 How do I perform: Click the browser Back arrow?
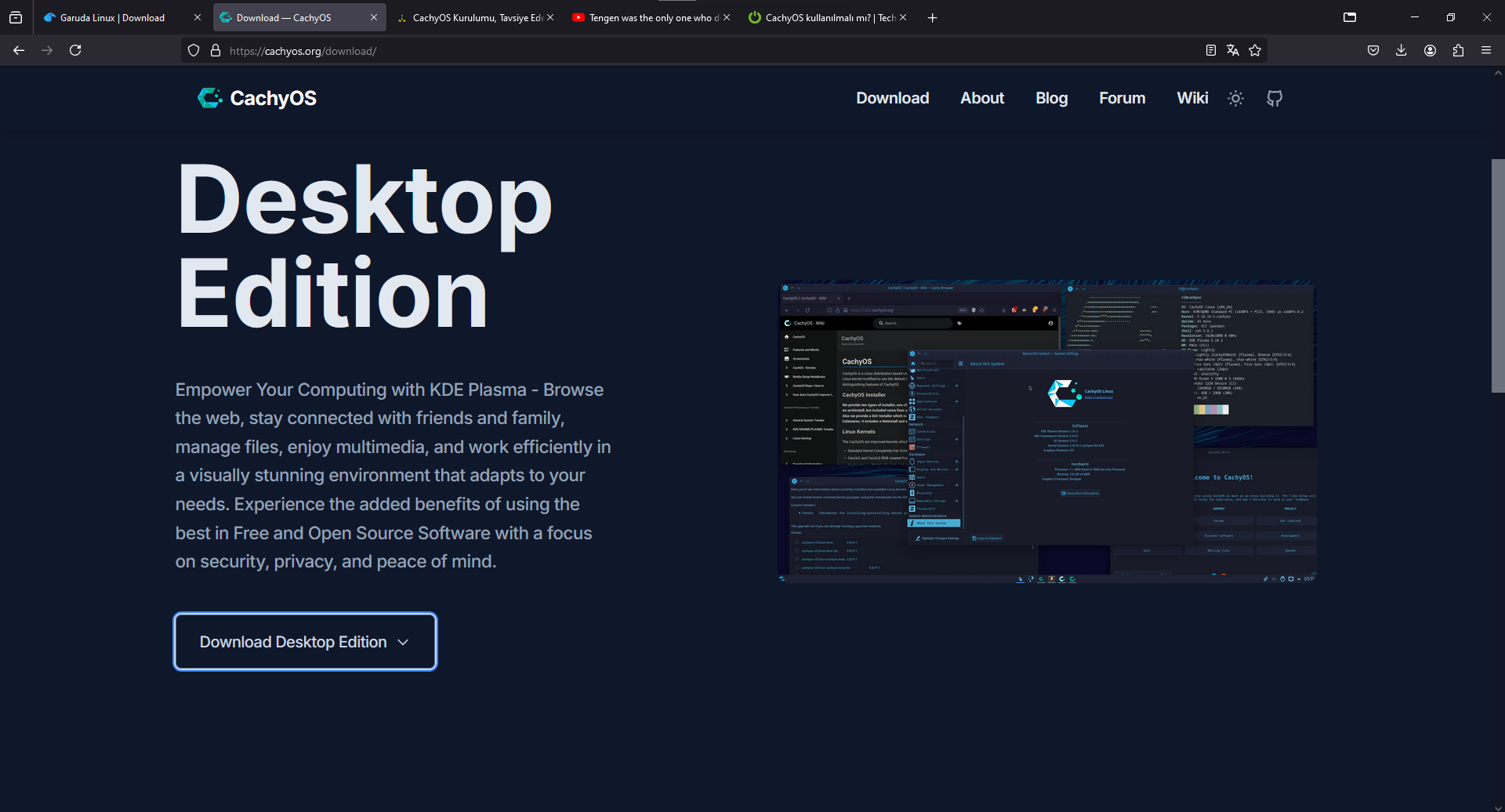tap(19, 50)
